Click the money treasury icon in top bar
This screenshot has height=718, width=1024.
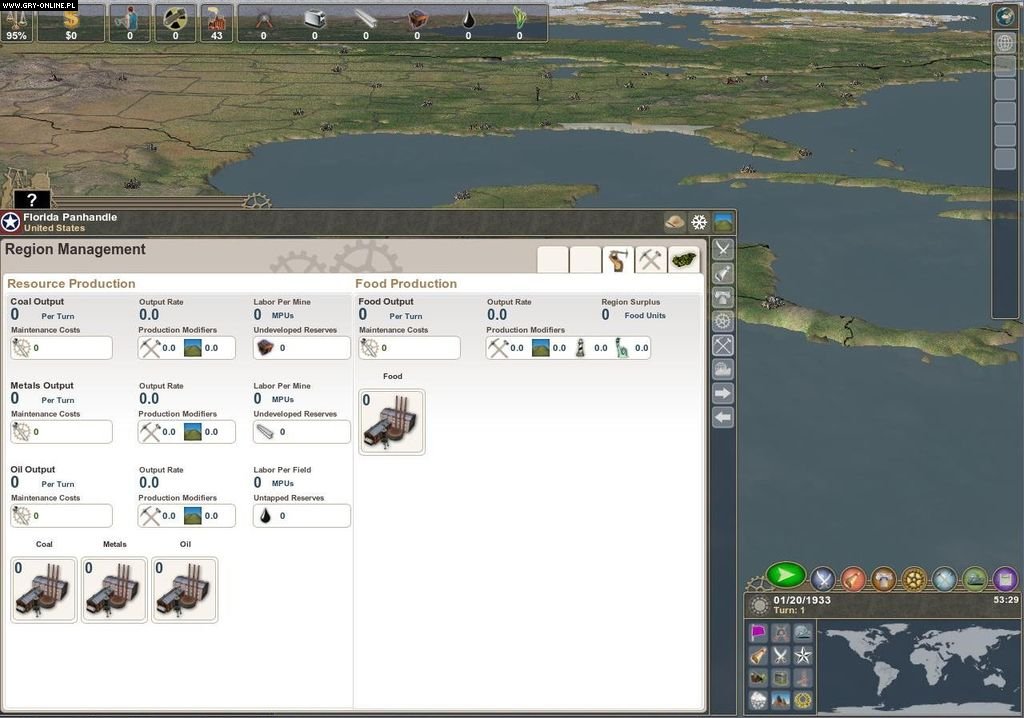point(71,19)
